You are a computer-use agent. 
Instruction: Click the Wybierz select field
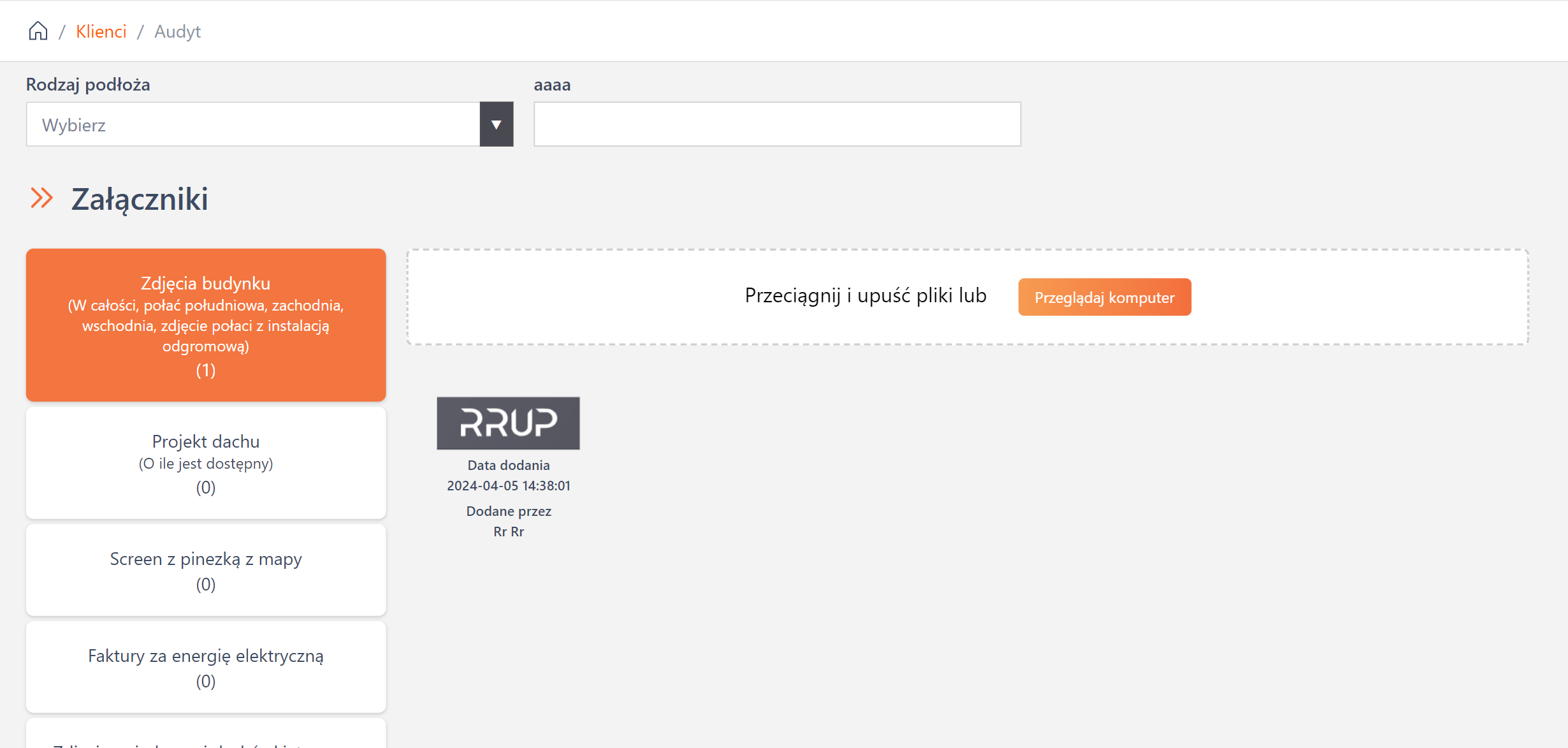pyautogui.click(x=253, y=124)
